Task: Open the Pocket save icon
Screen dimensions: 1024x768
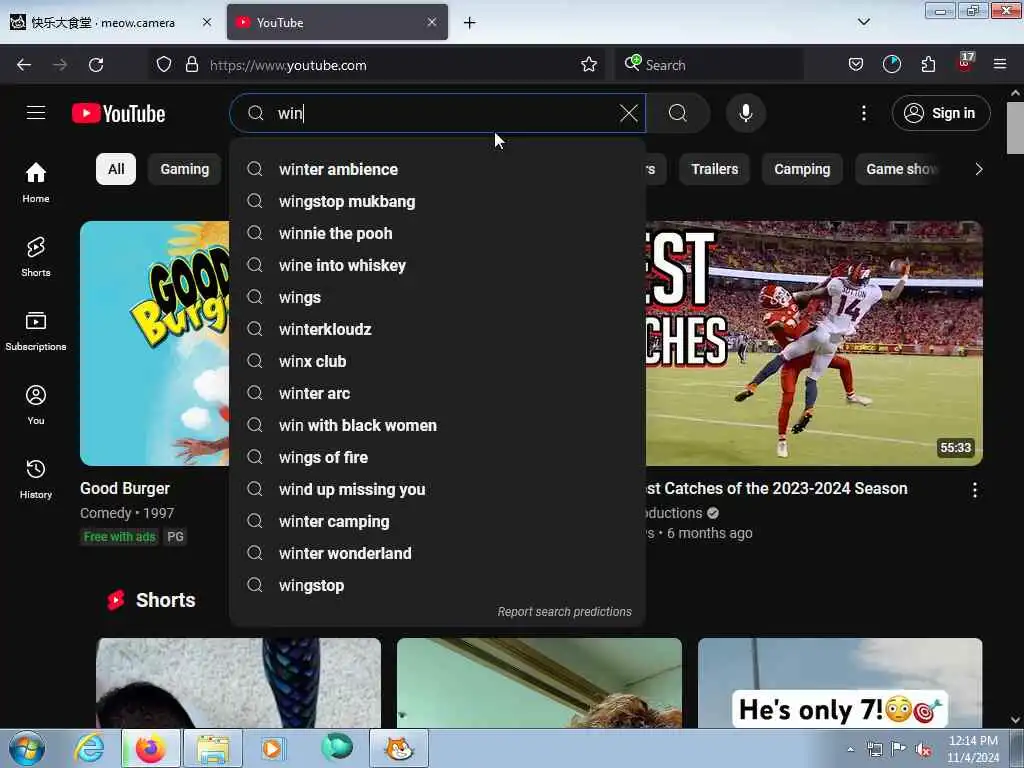Action: pos(856,65)
